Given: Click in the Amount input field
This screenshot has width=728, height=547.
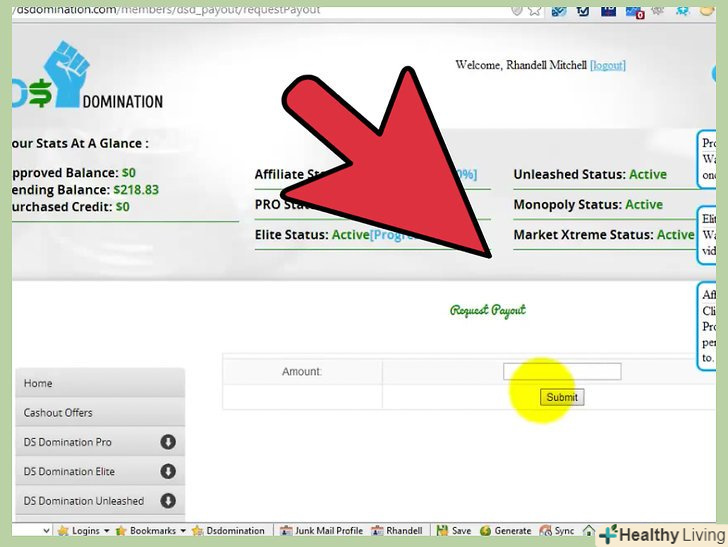Looking at the screenshot, I should pos(562,371).
